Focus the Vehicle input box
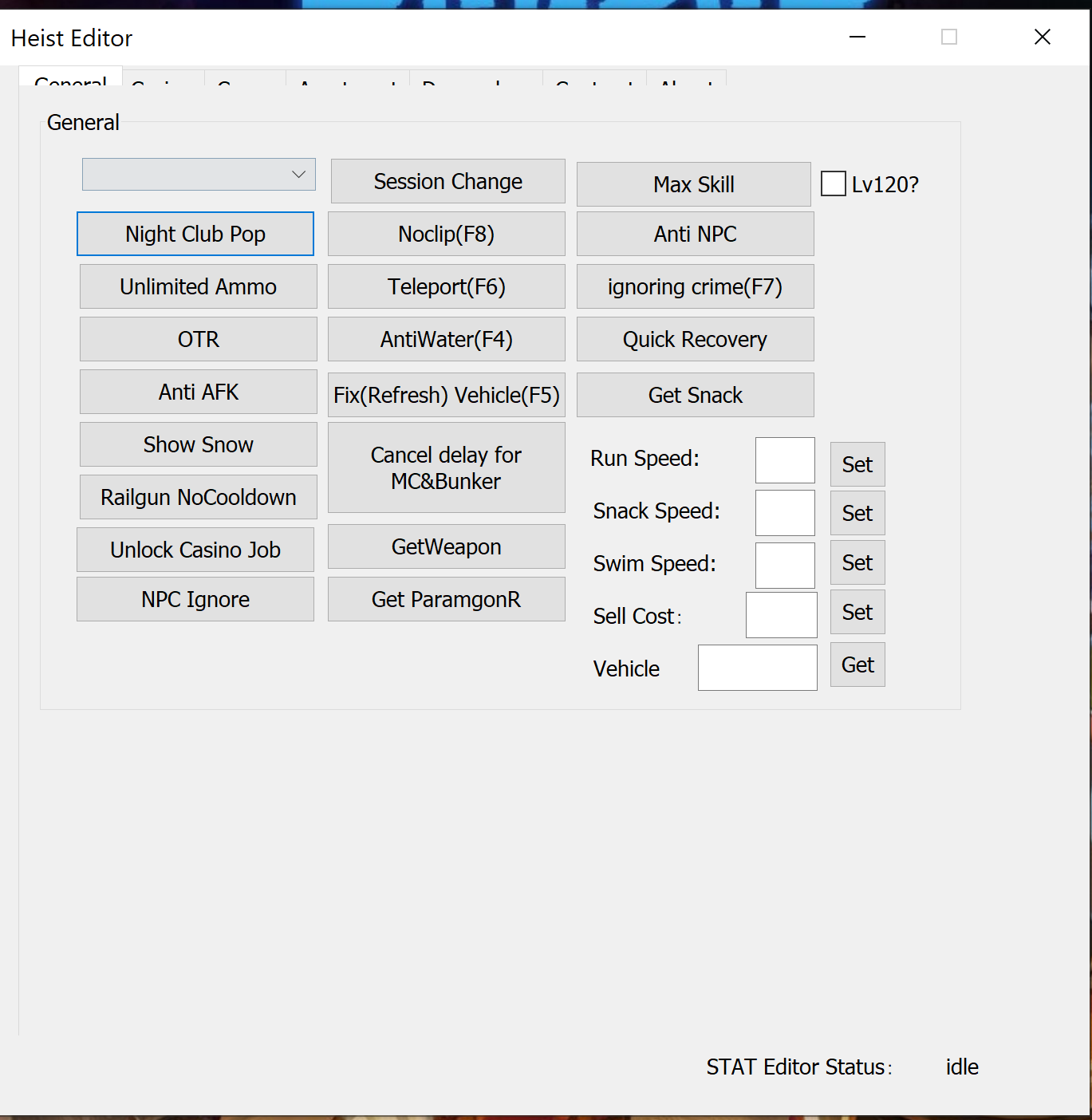This screenshot has width=1092, height=1120. point(758,668)
